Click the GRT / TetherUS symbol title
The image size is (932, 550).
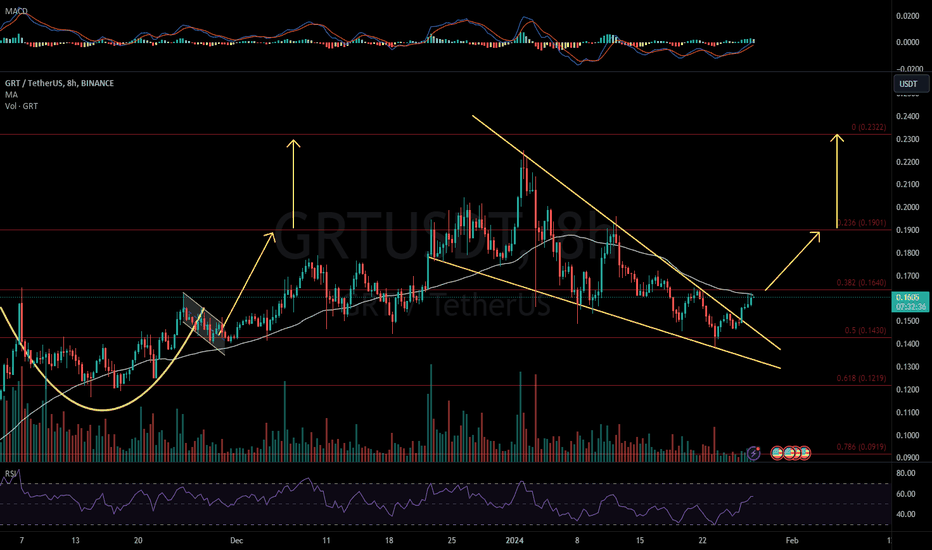point(33,83)
